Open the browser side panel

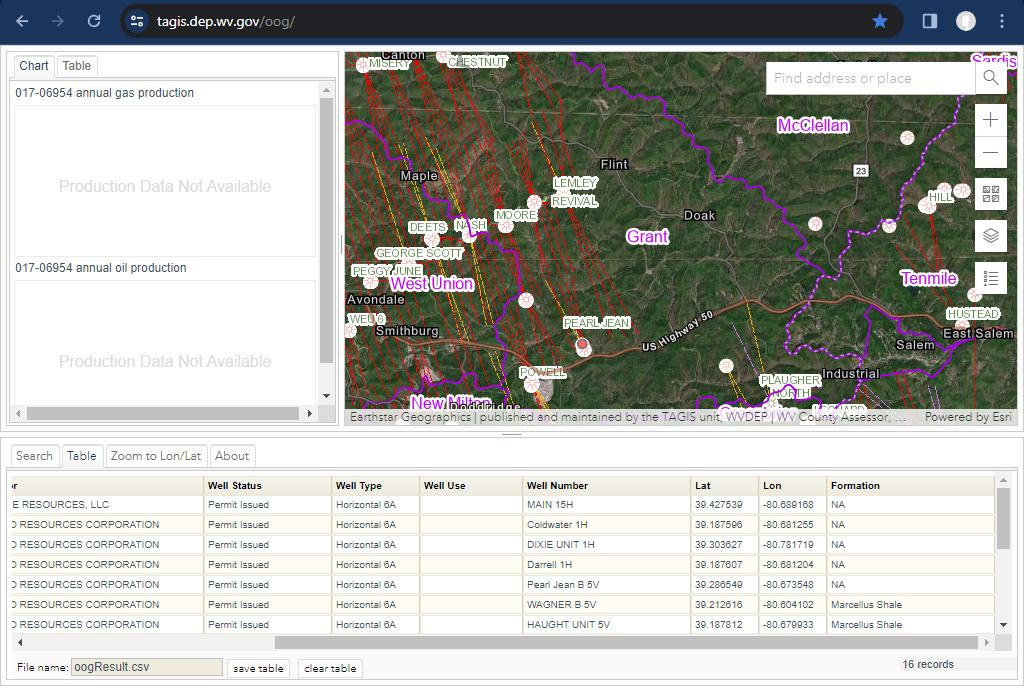[929, 21]
